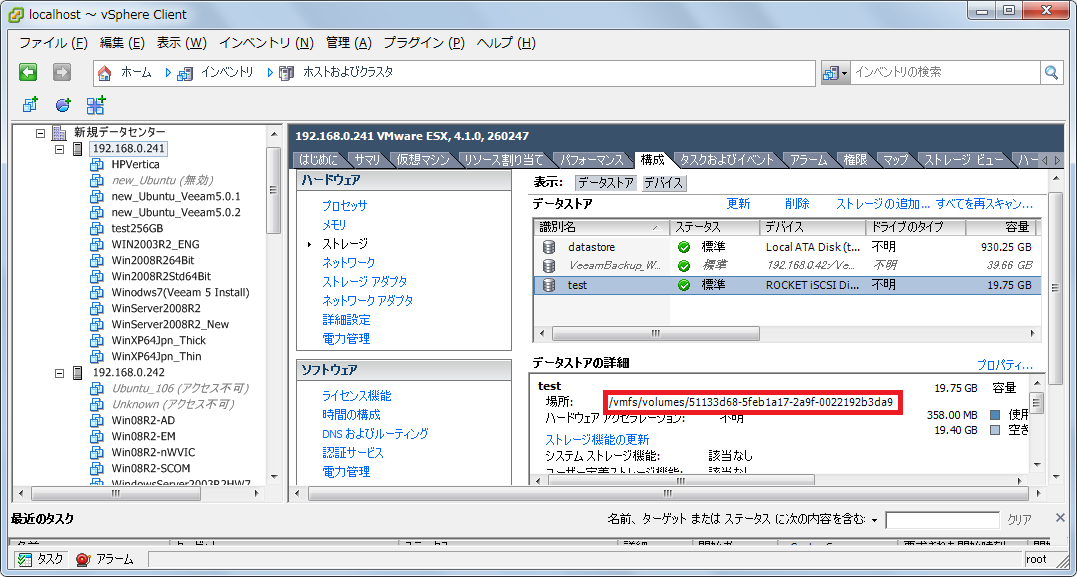Click the recent tasks filter text field

[942, 520]
